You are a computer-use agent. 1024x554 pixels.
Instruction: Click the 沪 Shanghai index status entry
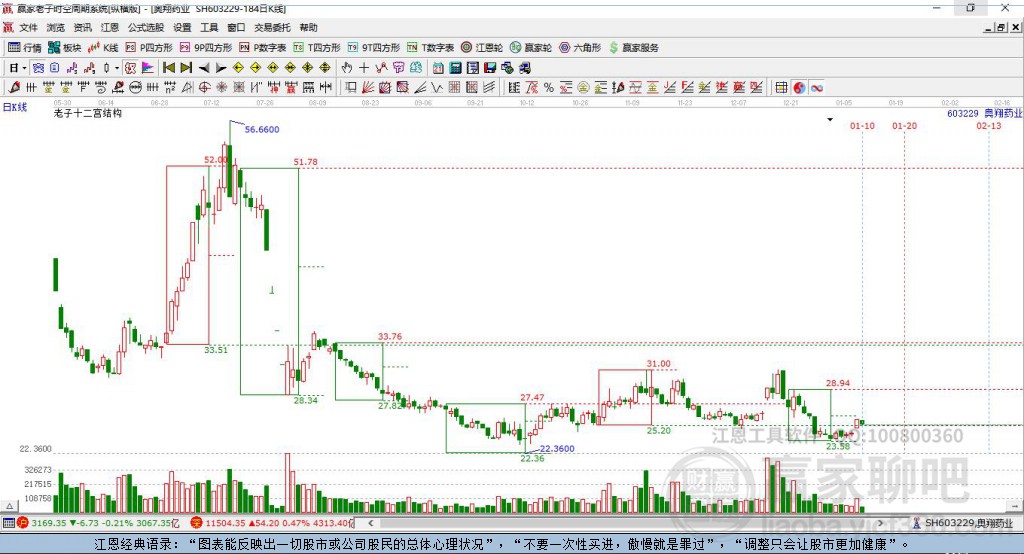pos(99,523)
